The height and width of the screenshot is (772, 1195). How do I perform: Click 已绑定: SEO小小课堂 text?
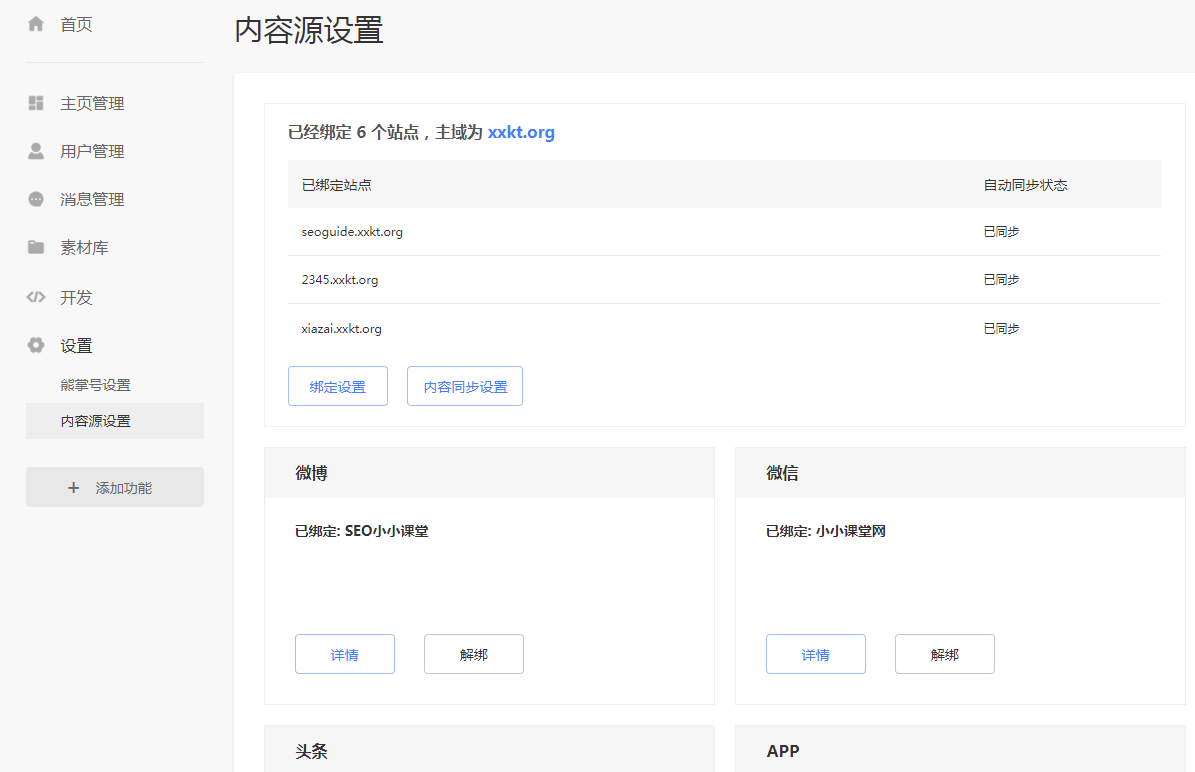tap(361, 531)
